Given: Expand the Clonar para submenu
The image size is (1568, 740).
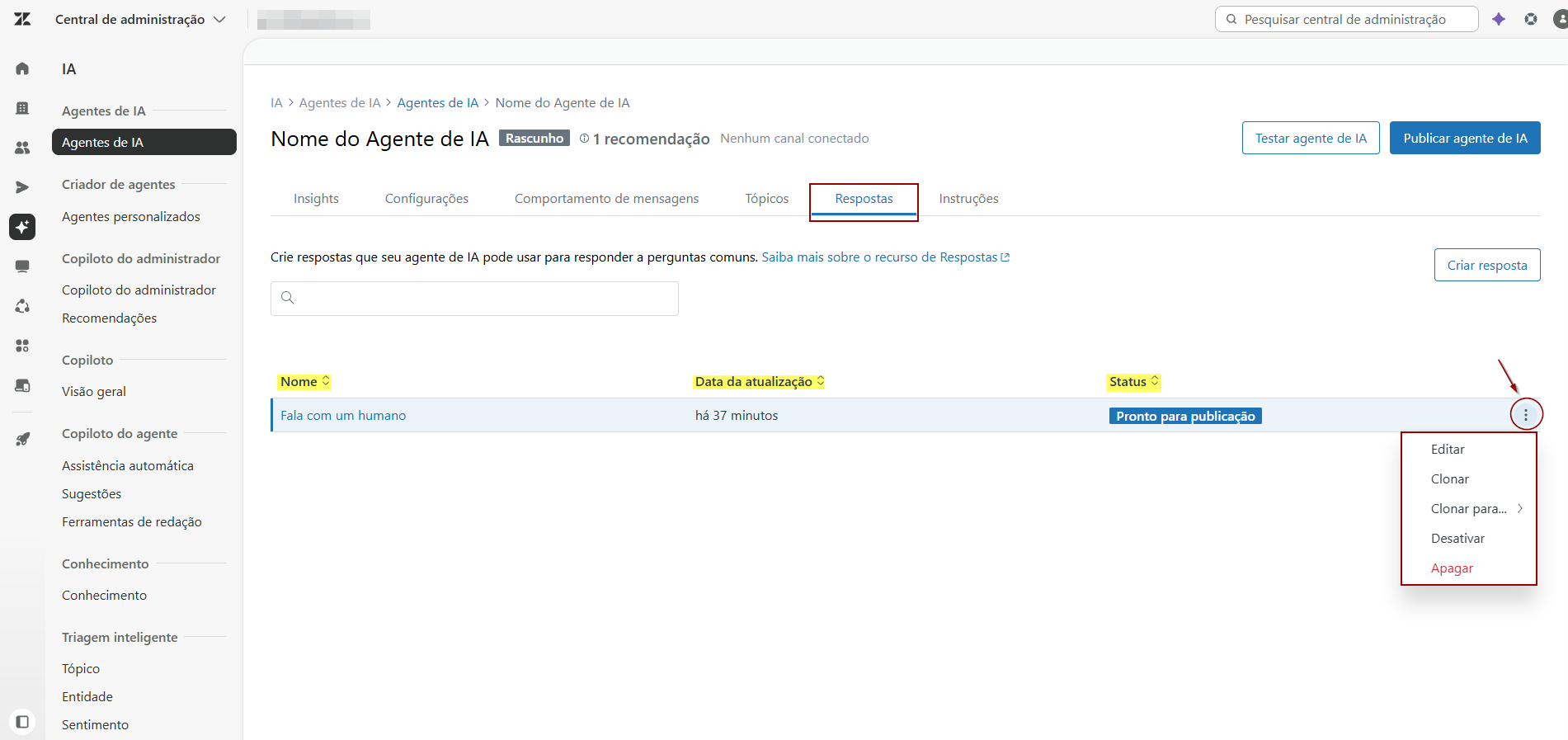Looking at the screenshot, I should click(1469, 509).
